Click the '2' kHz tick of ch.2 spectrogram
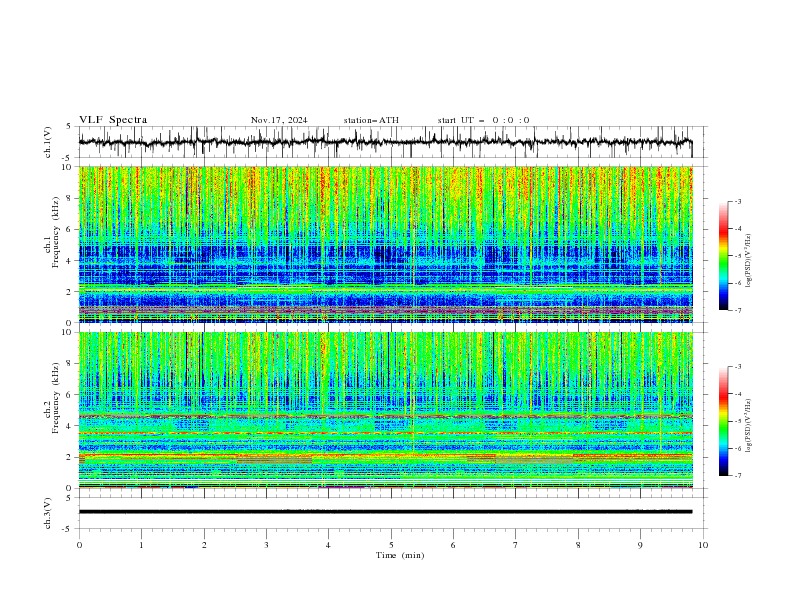This screenshot has width=792, height=612. pos(71,457)
